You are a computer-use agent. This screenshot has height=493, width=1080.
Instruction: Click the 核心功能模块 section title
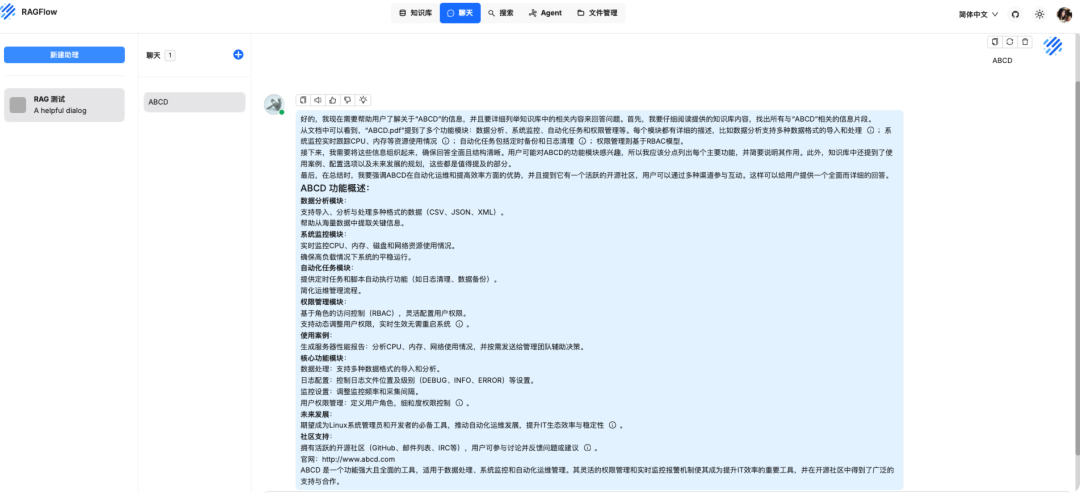324,358
